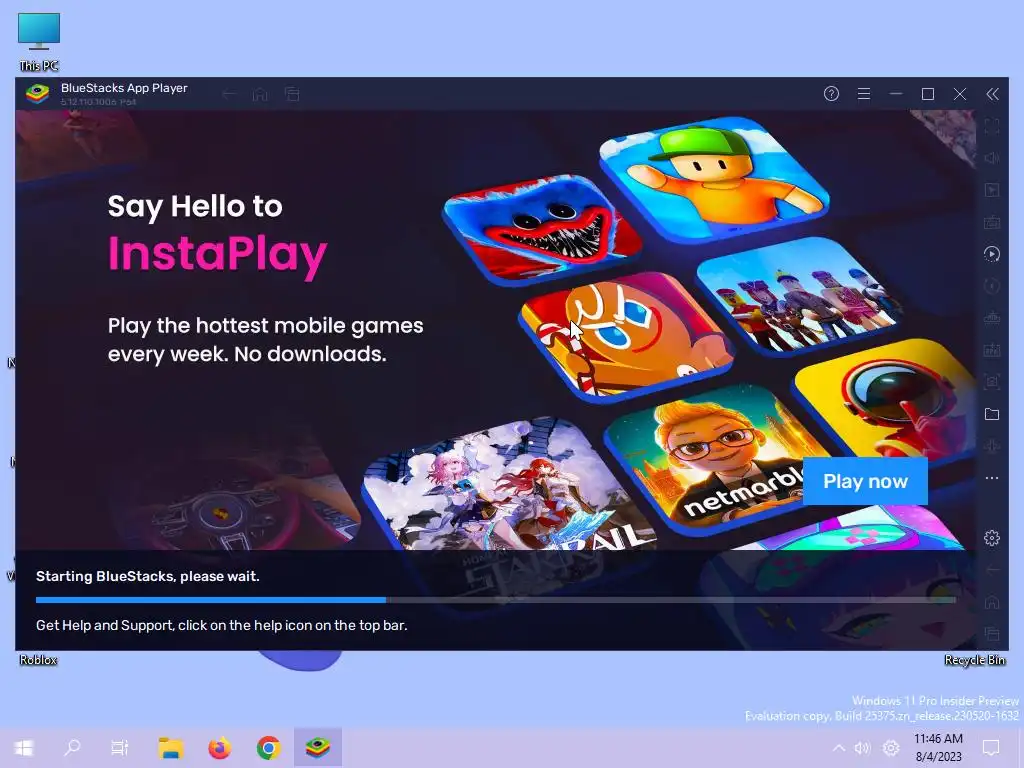
Task: Open the notification center icon
Action: [x=991, y=748]
